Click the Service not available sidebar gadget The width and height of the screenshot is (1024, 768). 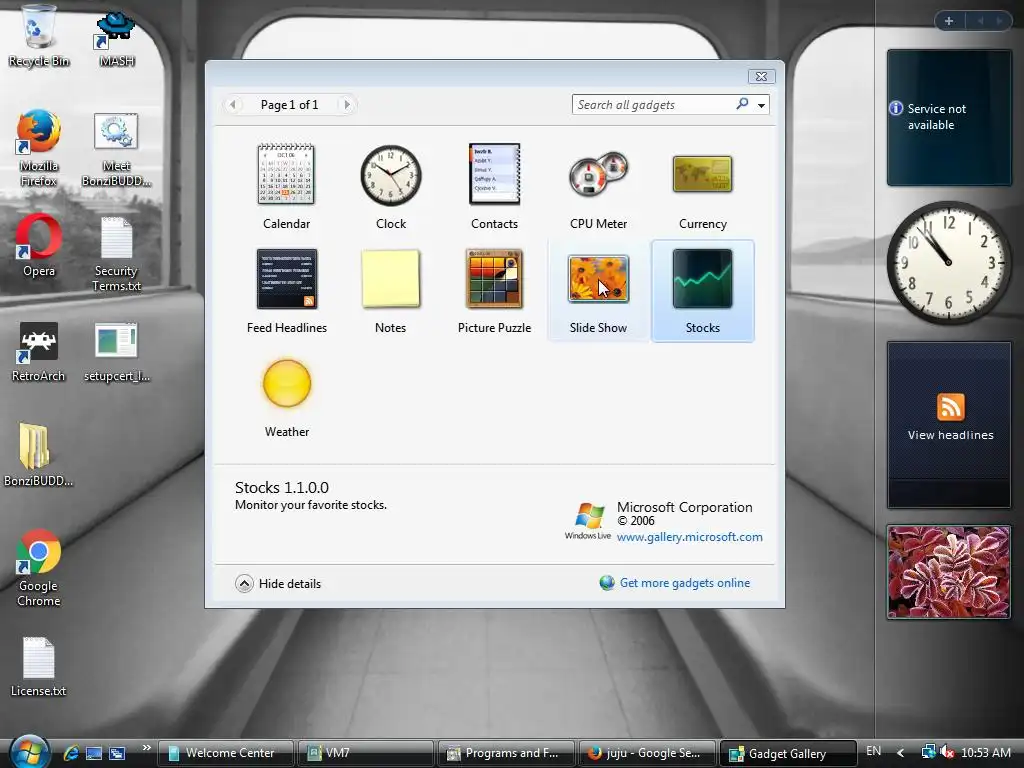coord(949,118)
